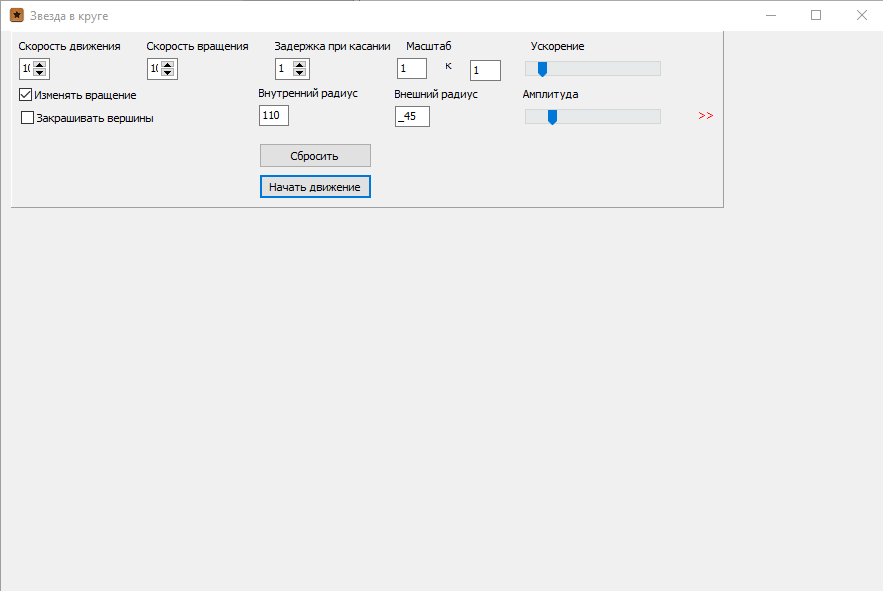
Task: Decrease Скорость вращения with down arrow
Action: [x=167, y=73]
